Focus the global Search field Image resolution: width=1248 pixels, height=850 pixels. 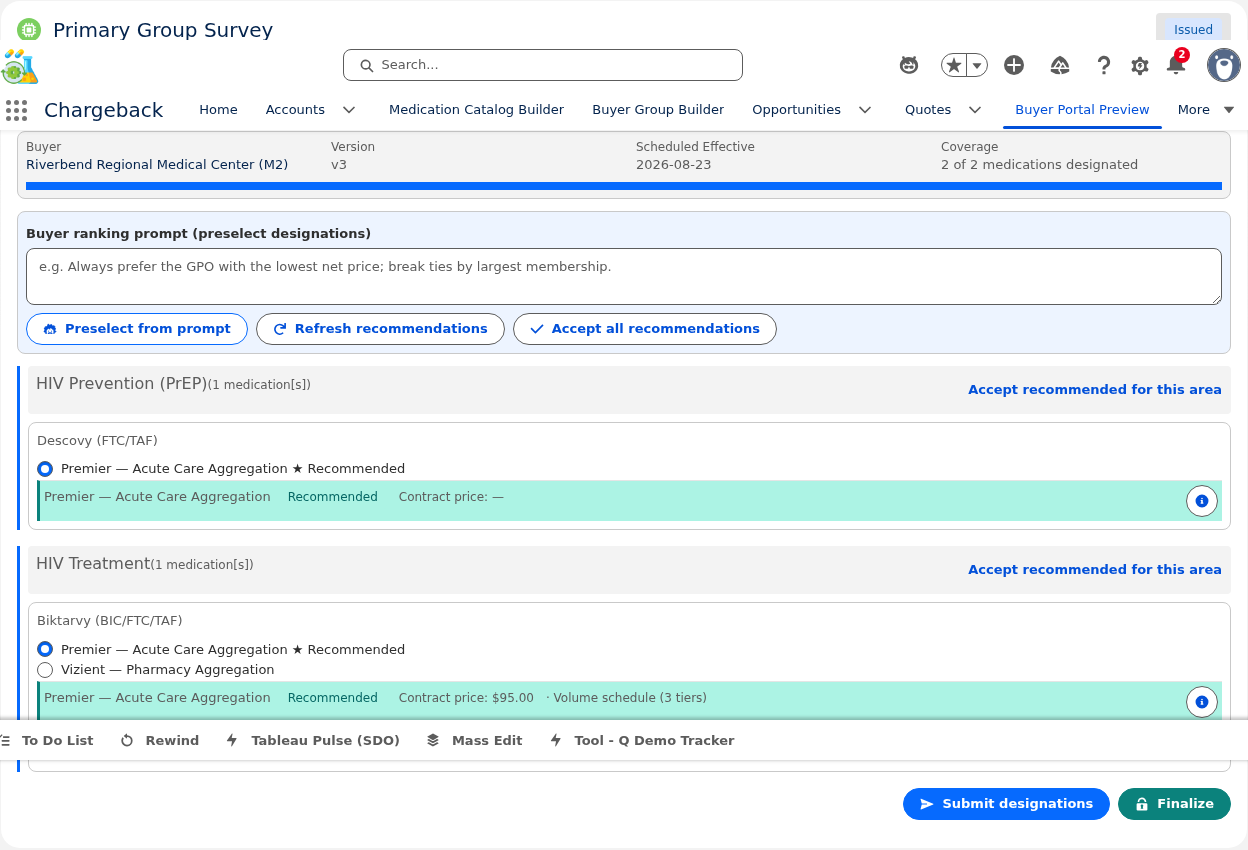tap(543, 65)
